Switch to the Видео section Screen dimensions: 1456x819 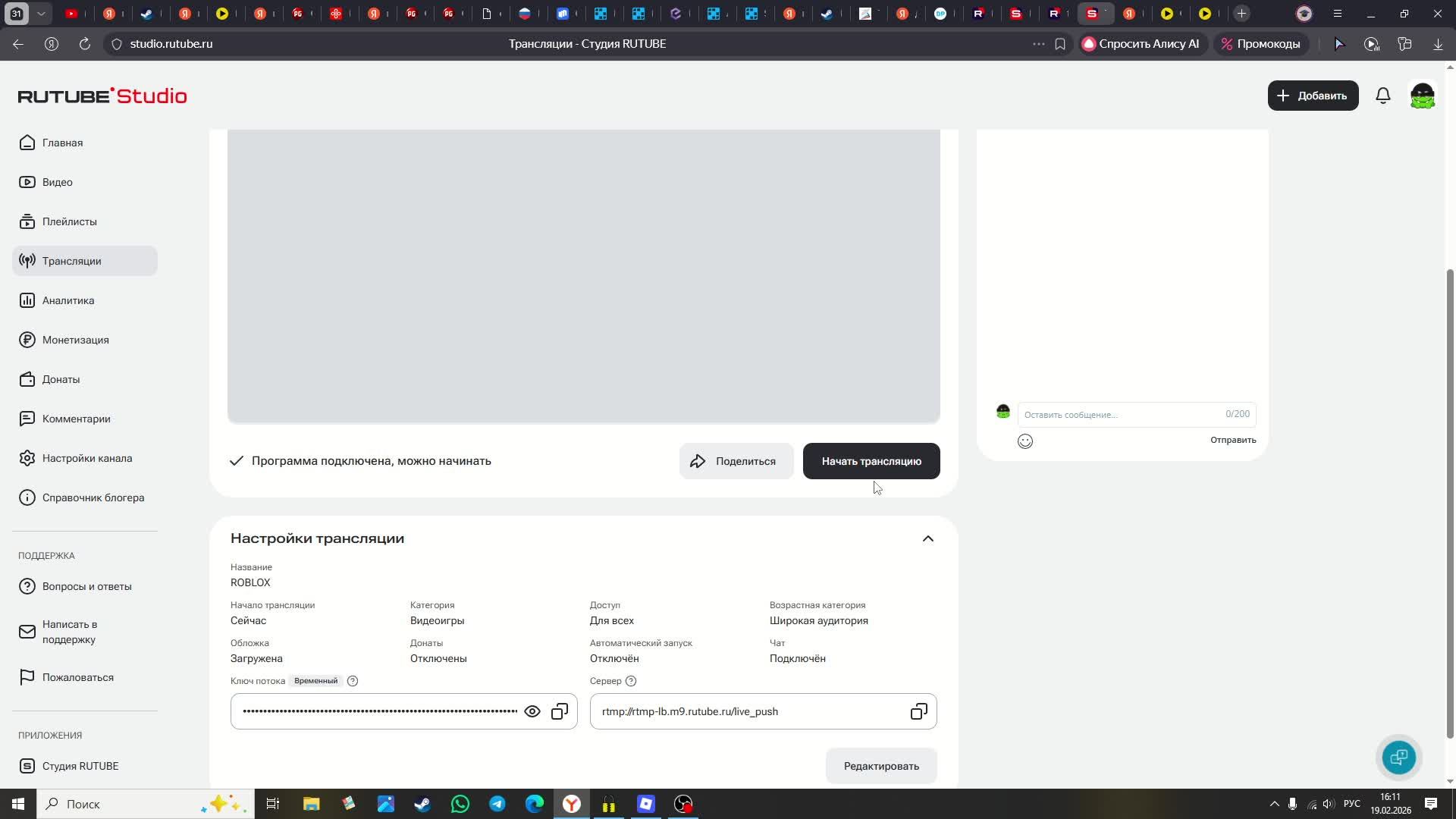pyautogui.click(x=57, y=182)
